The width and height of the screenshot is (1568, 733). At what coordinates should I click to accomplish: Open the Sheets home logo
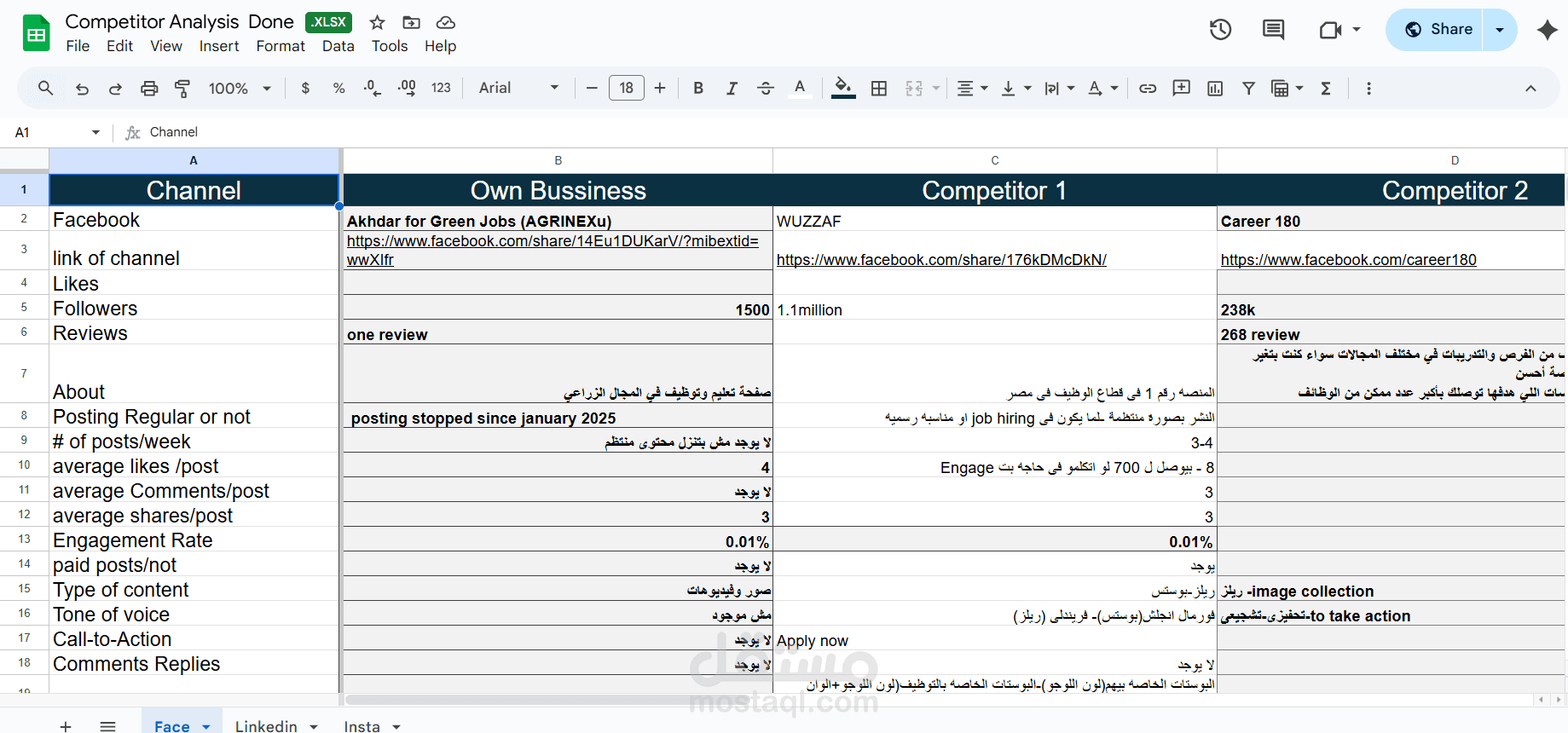click(36, 33)
